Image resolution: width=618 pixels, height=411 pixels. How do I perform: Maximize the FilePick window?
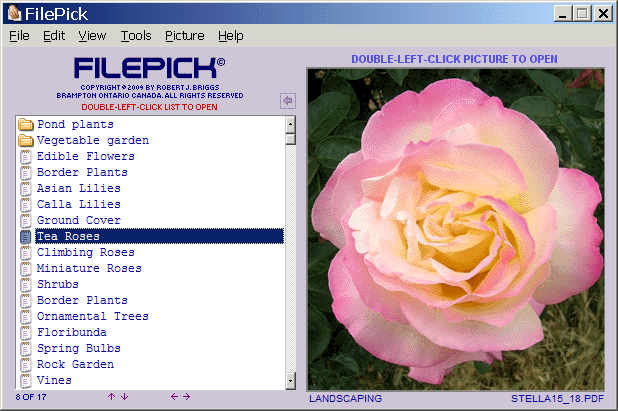(582, 14)
